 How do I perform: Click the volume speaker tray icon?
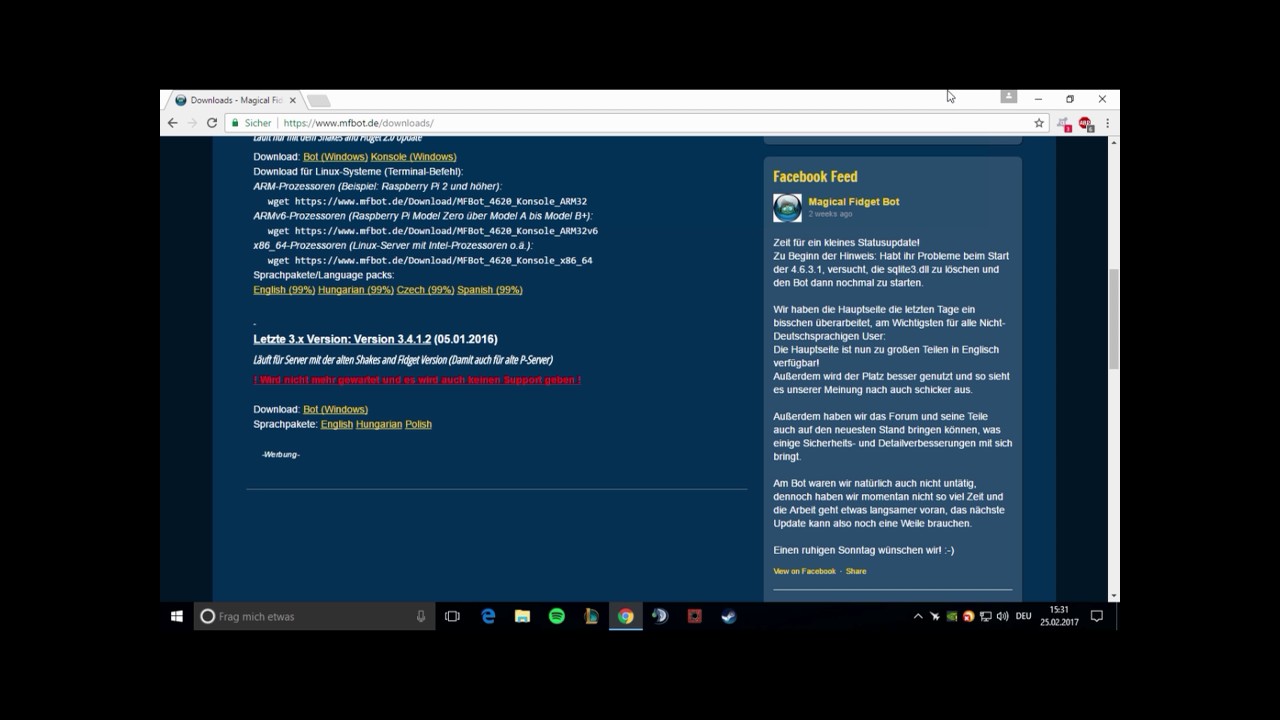[x=1002, y=616]
